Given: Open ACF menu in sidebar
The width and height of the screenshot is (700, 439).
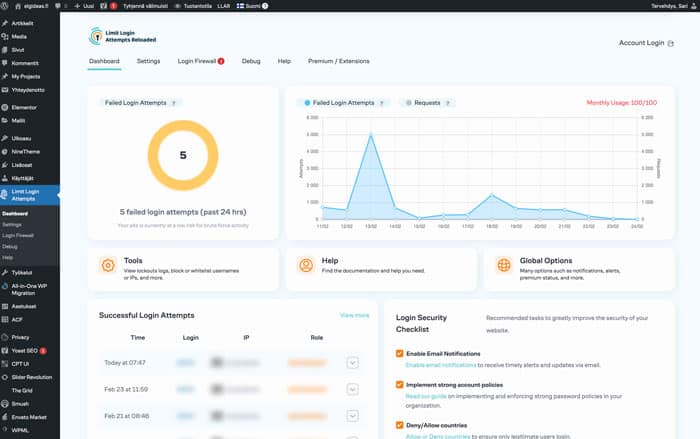Looking at the screenshot, I should 17,320.
